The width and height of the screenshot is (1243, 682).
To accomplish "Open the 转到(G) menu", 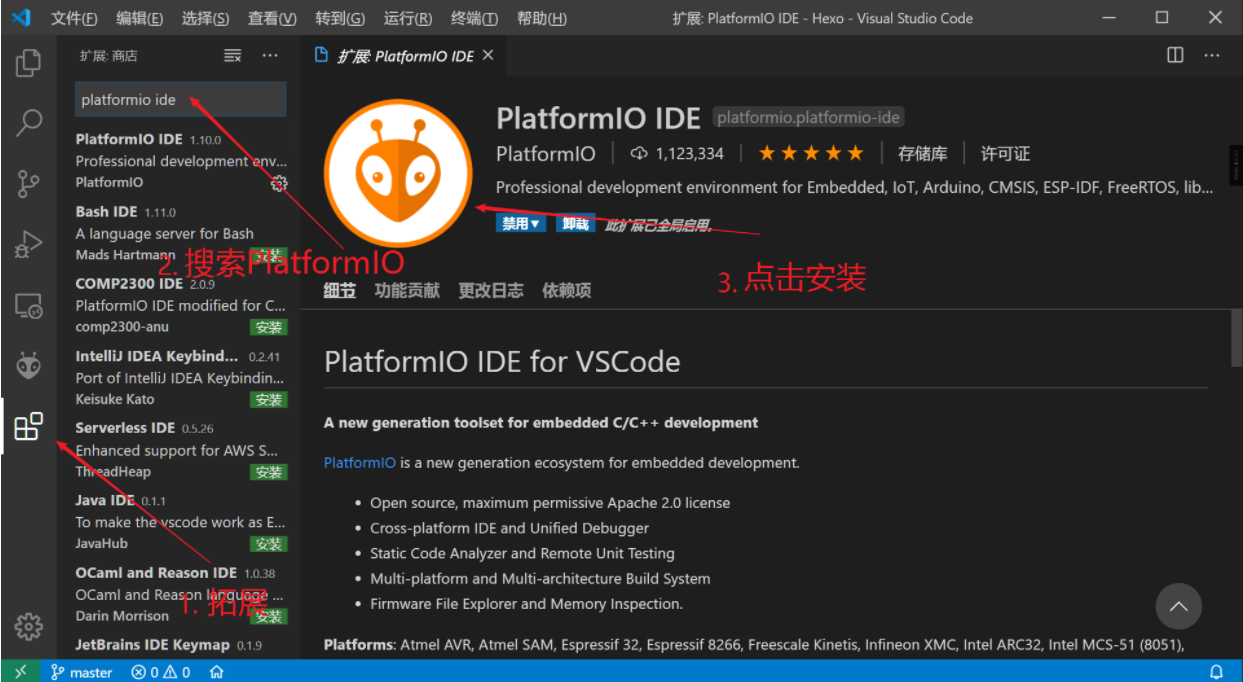I will tap(340, 18).
